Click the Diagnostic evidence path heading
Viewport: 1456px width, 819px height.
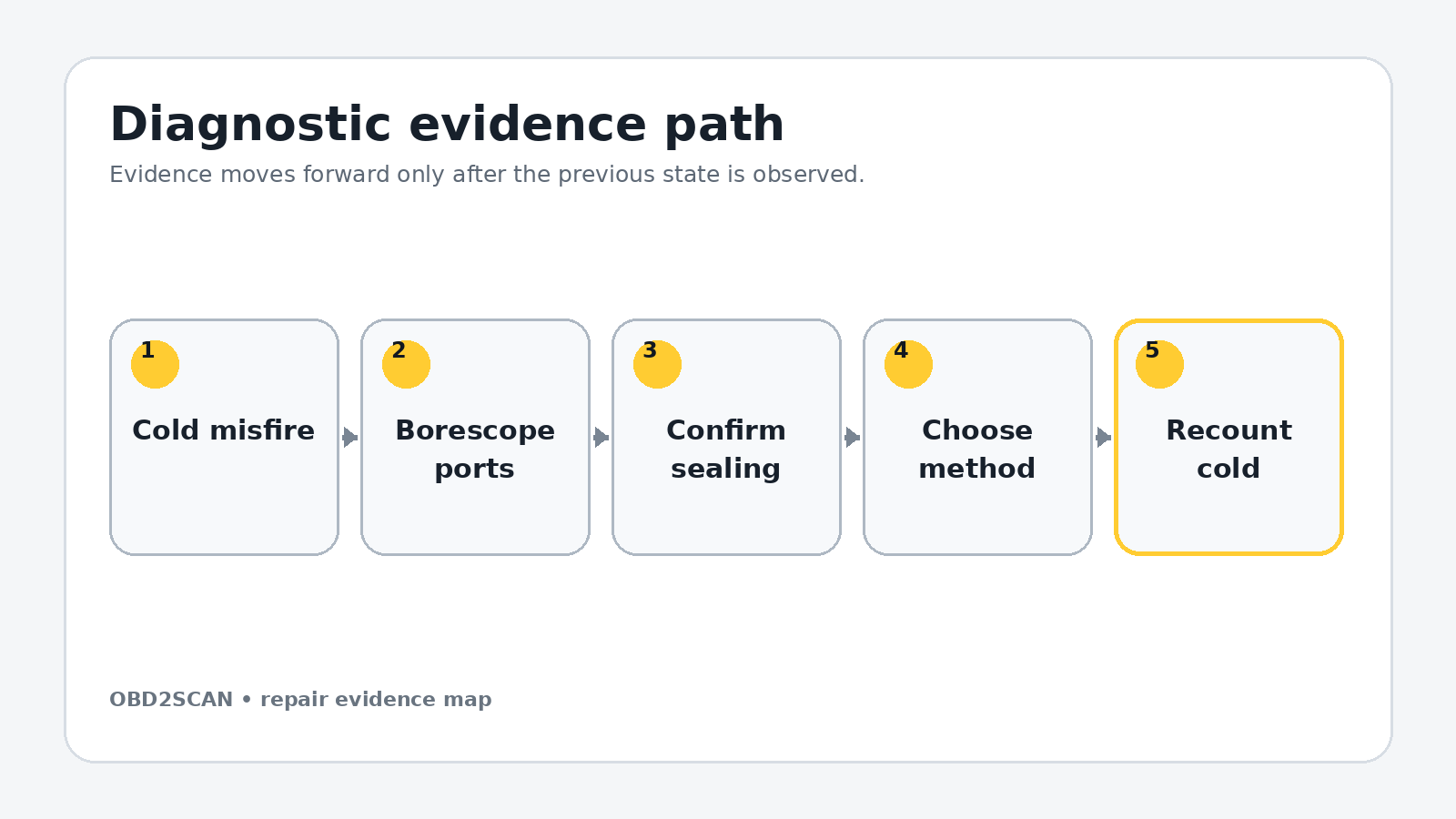(x=447, y=125)
